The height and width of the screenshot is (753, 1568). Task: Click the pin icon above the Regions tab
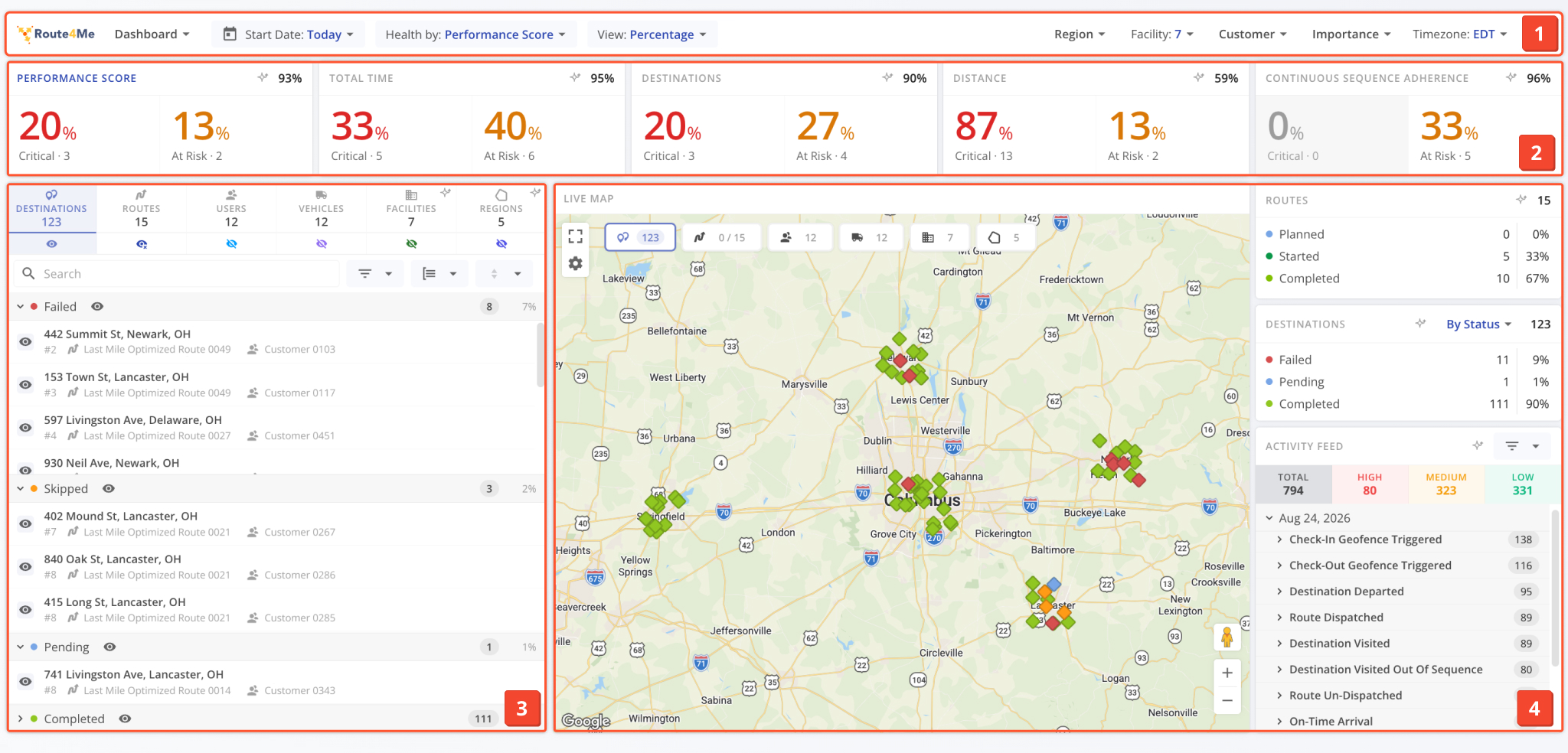coord(535,192)
